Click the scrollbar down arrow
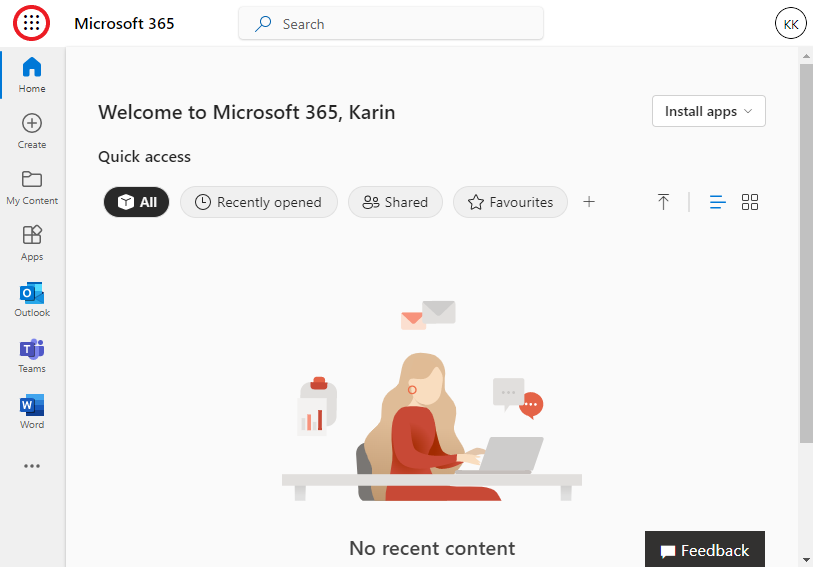Viewport: 813px width, 567px height. [x=806, y=560]
